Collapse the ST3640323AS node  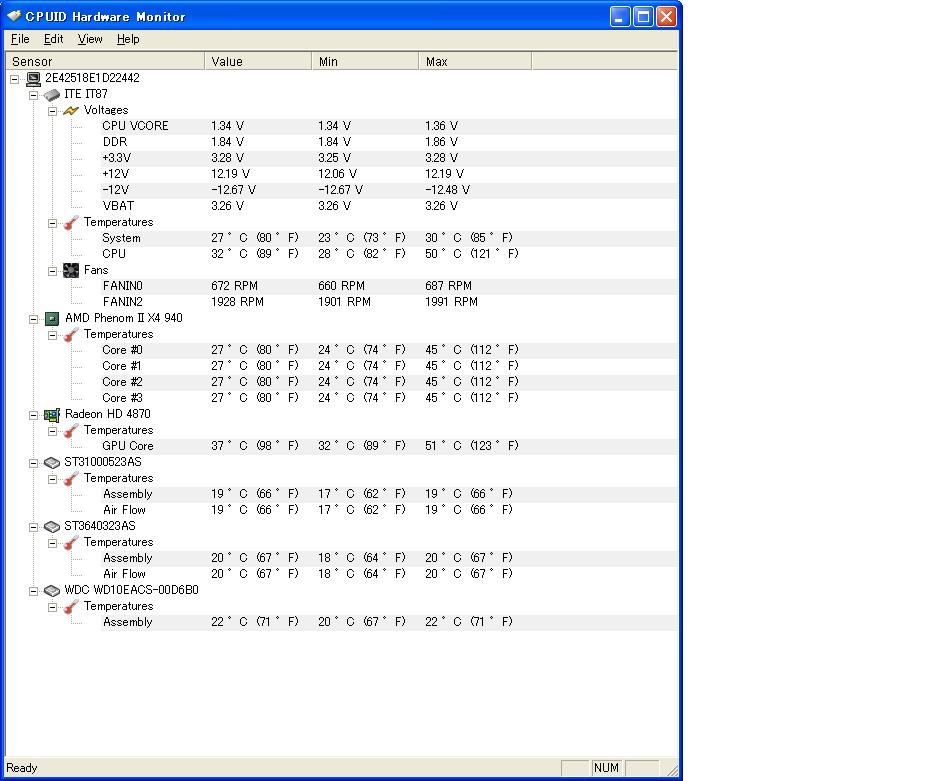pos(33,527)
